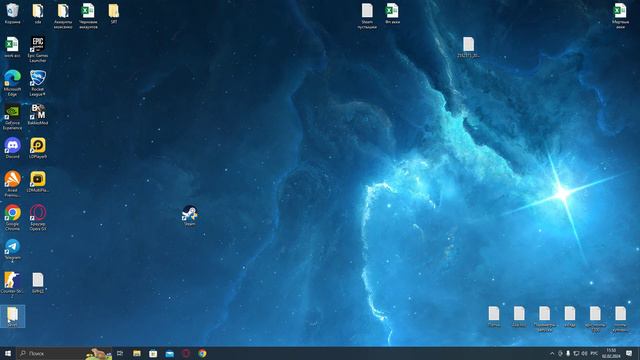The height and width of the screenshot is (360, 640).
Task: Launch Rocket League
Action: pos(38,83)
